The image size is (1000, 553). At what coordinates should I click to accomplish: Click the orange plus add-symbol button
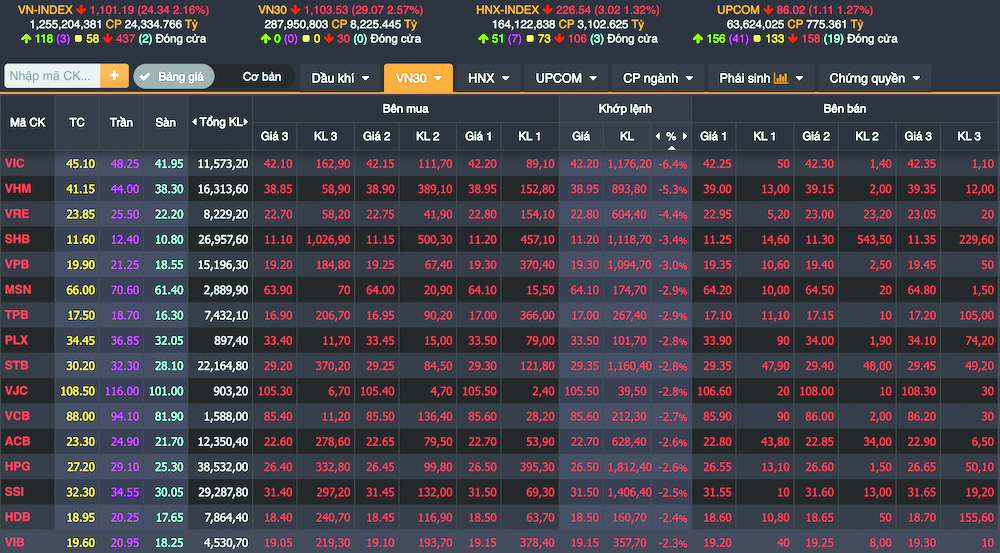[114, 76]
